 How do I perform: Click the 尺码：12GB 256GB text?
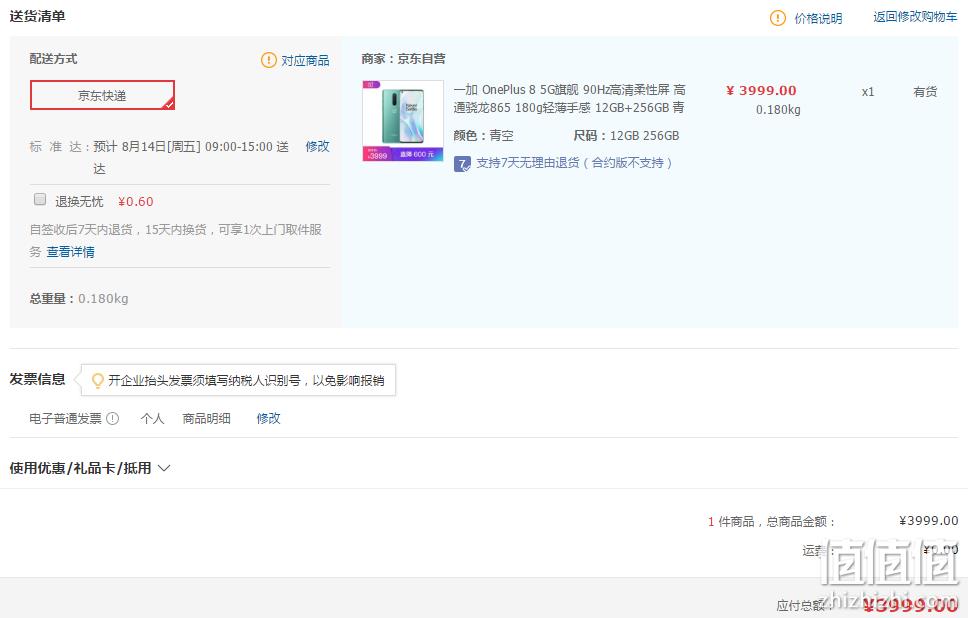tap(627, 136)
